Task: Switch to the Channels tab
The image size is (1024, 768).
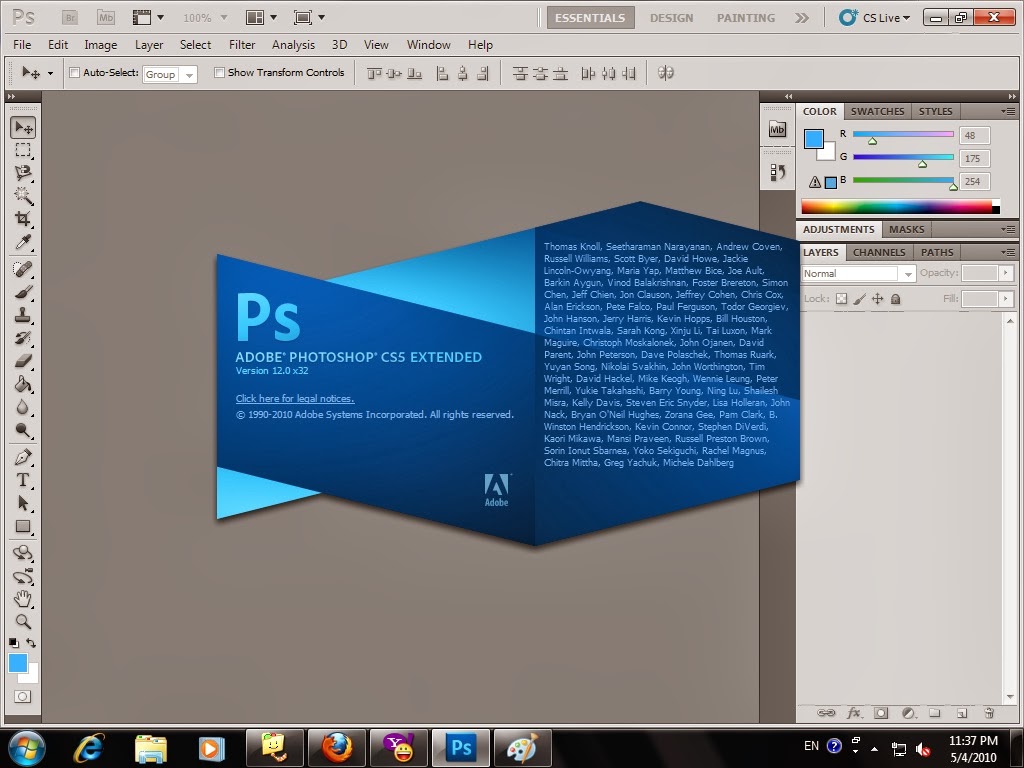Action: (x=878, y=252)
